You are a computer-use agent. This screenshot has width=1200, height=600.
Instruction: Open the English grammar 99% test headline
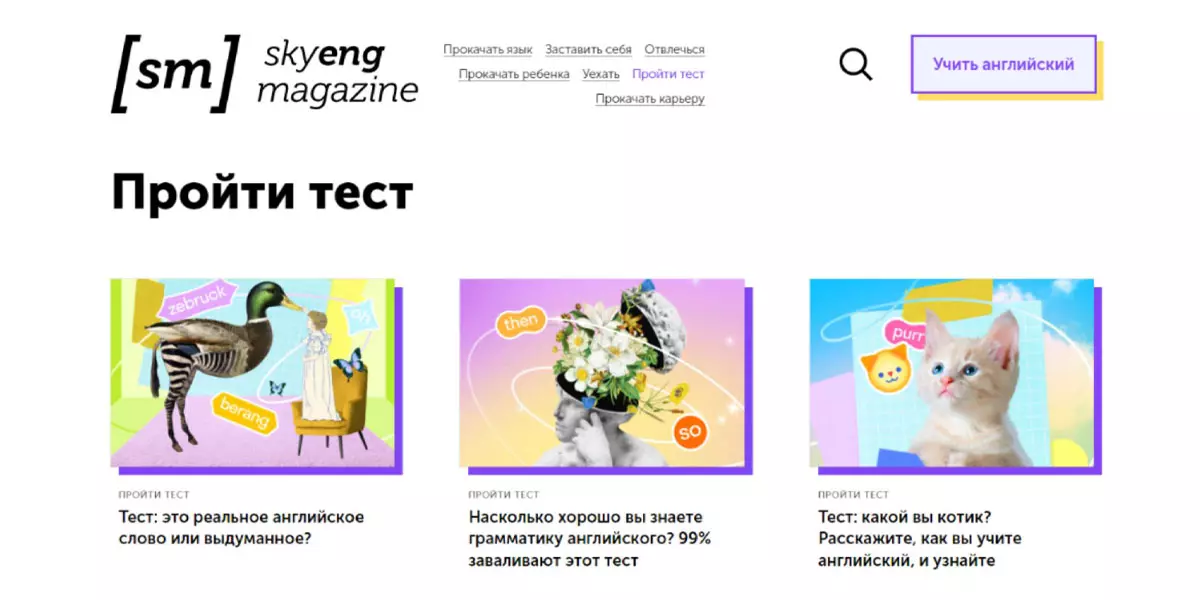coord(589,538)
